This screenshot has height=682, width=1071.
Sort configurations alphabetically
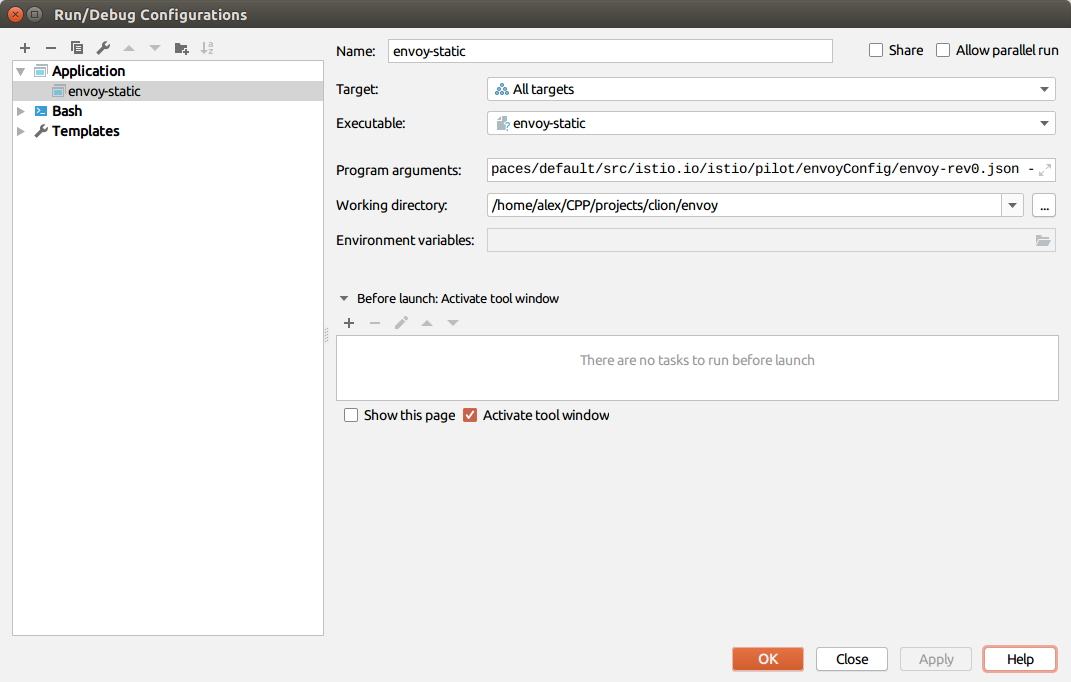(x=207, y=47)
